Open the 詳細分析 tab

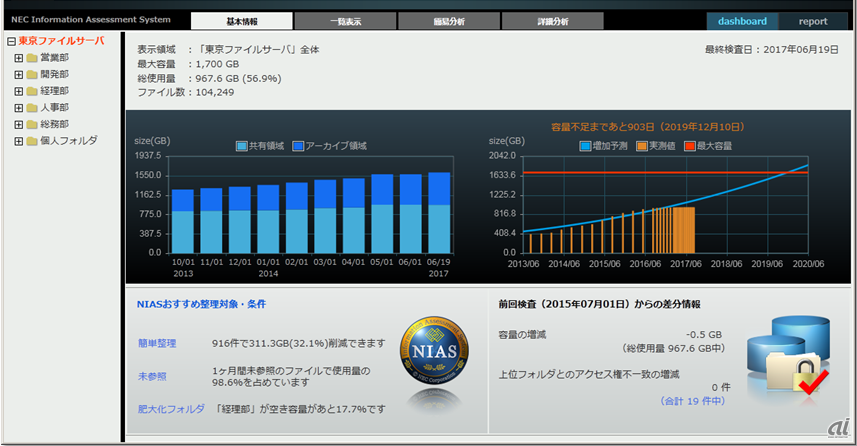click(x=553, y=21)
